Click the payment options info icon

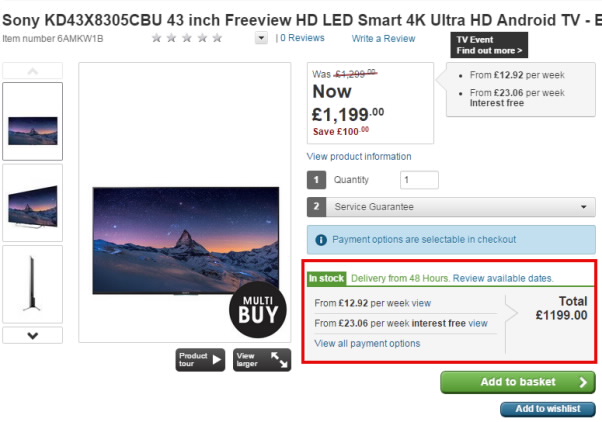point(320,240)
